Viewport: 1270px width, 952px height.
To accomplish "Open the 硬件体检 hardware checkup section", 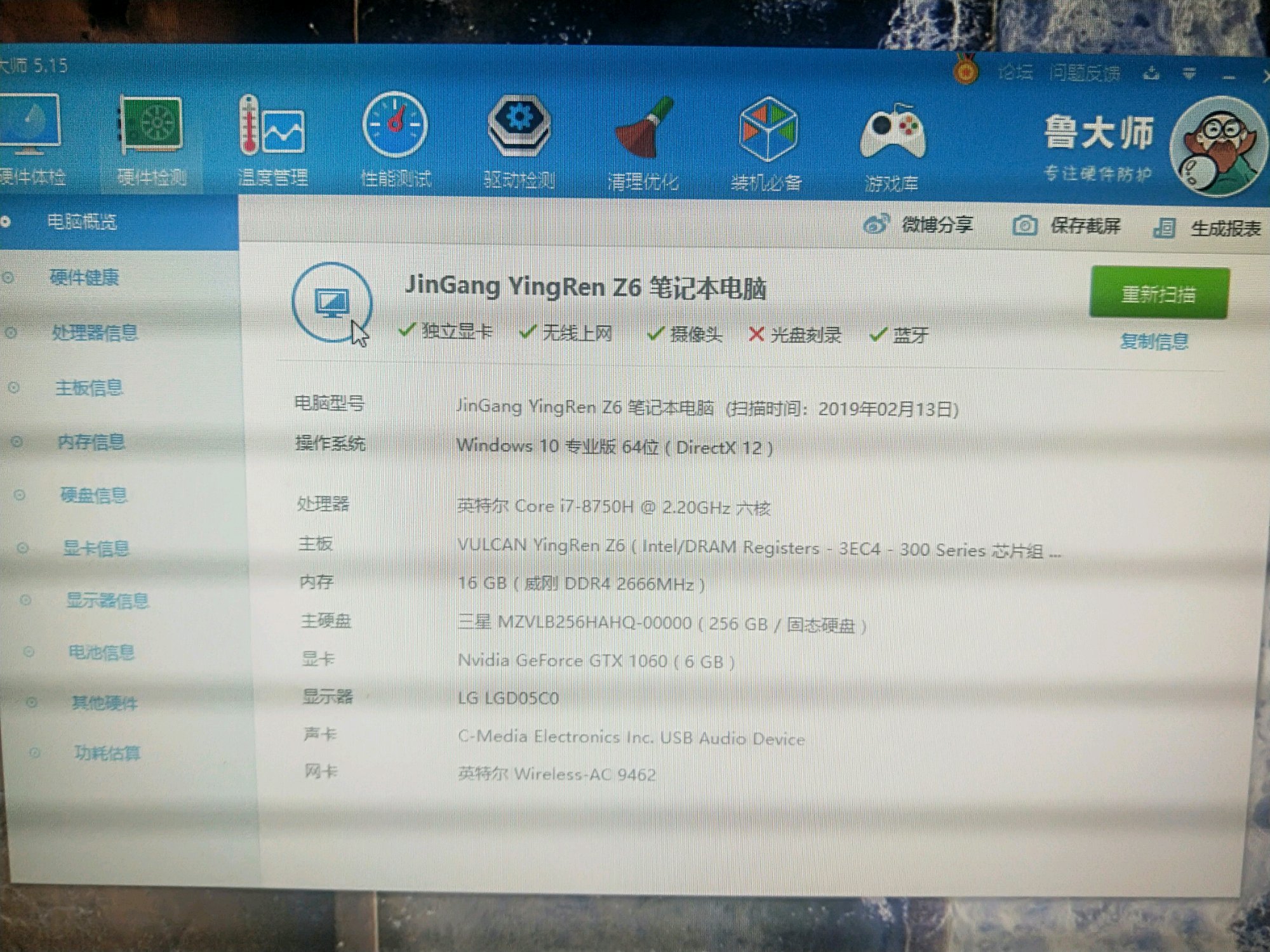I will click(30, 140).
